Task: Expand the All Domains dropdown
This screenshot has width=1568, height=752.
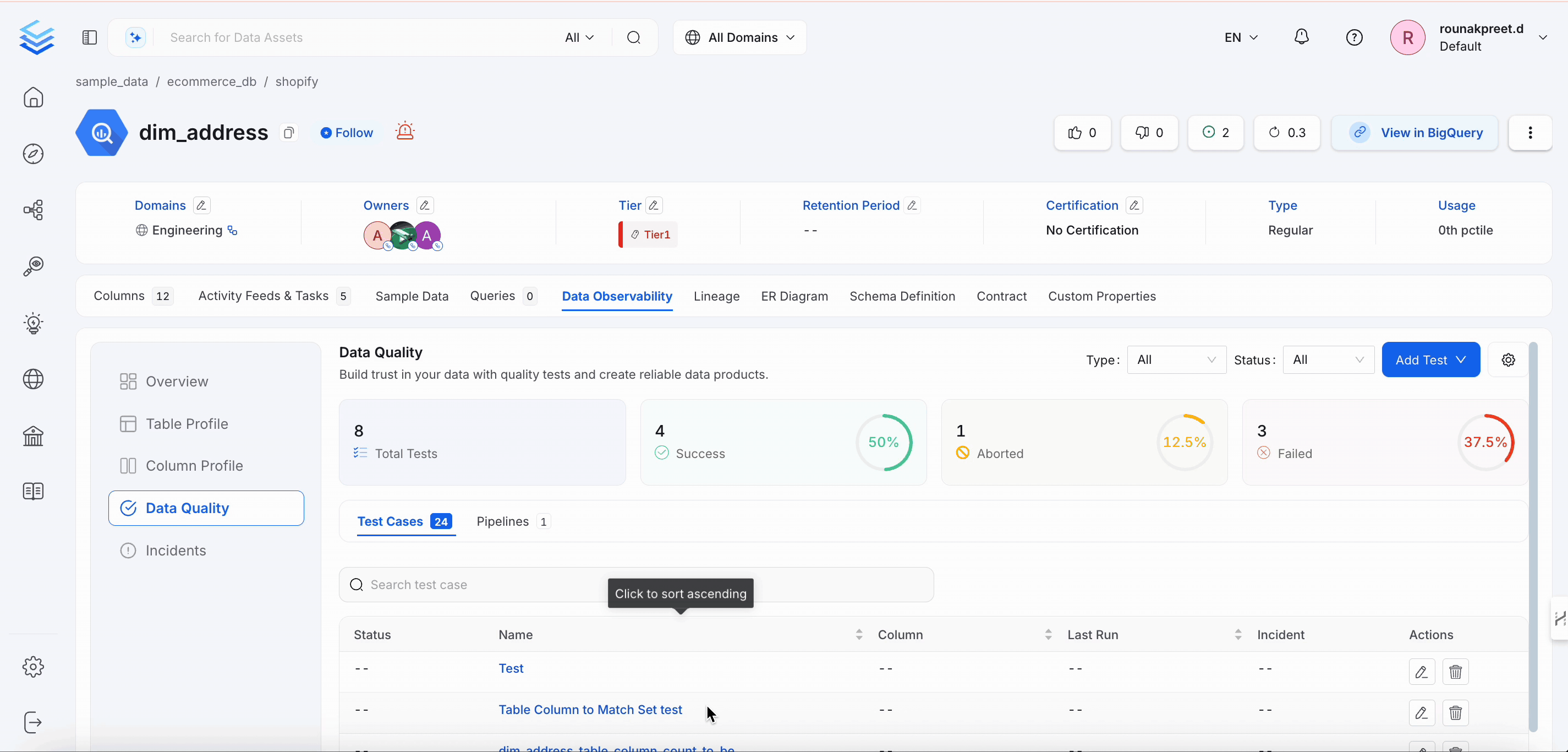Action: point(739,37)
